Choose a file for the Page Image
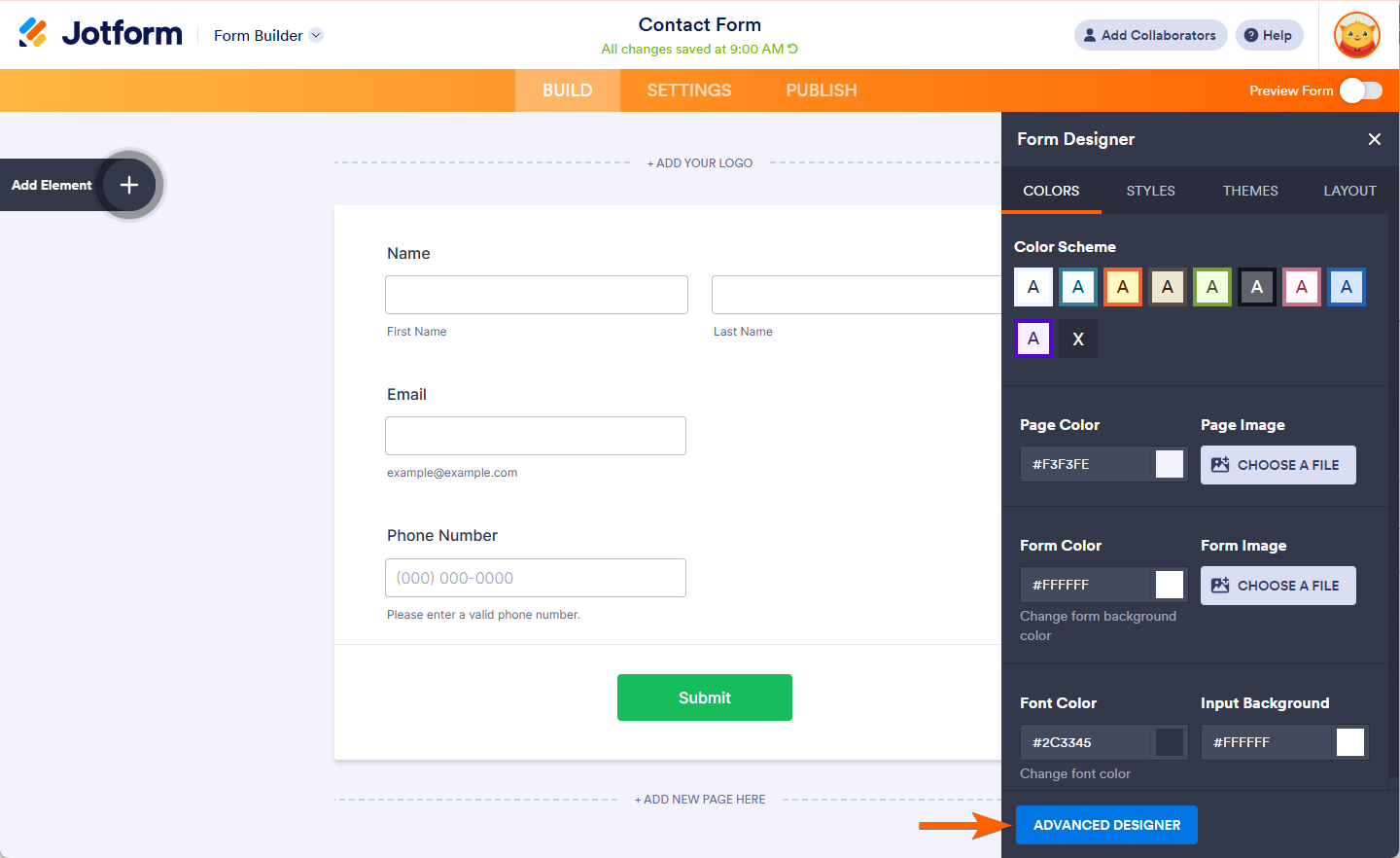Screen dimensions: 1400x858 pos(1277,464)
